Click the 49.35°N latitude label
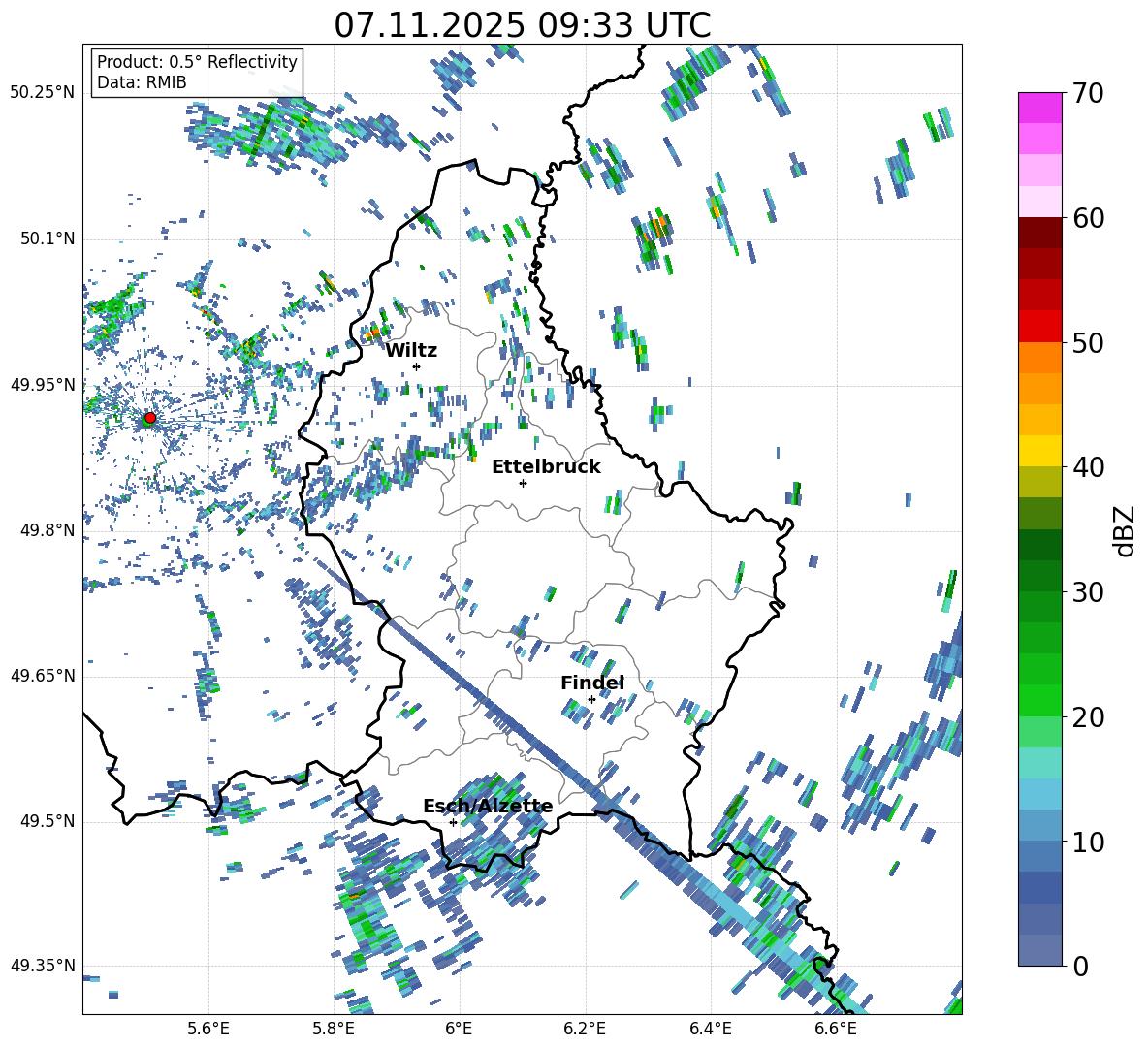 click(43, 966)
